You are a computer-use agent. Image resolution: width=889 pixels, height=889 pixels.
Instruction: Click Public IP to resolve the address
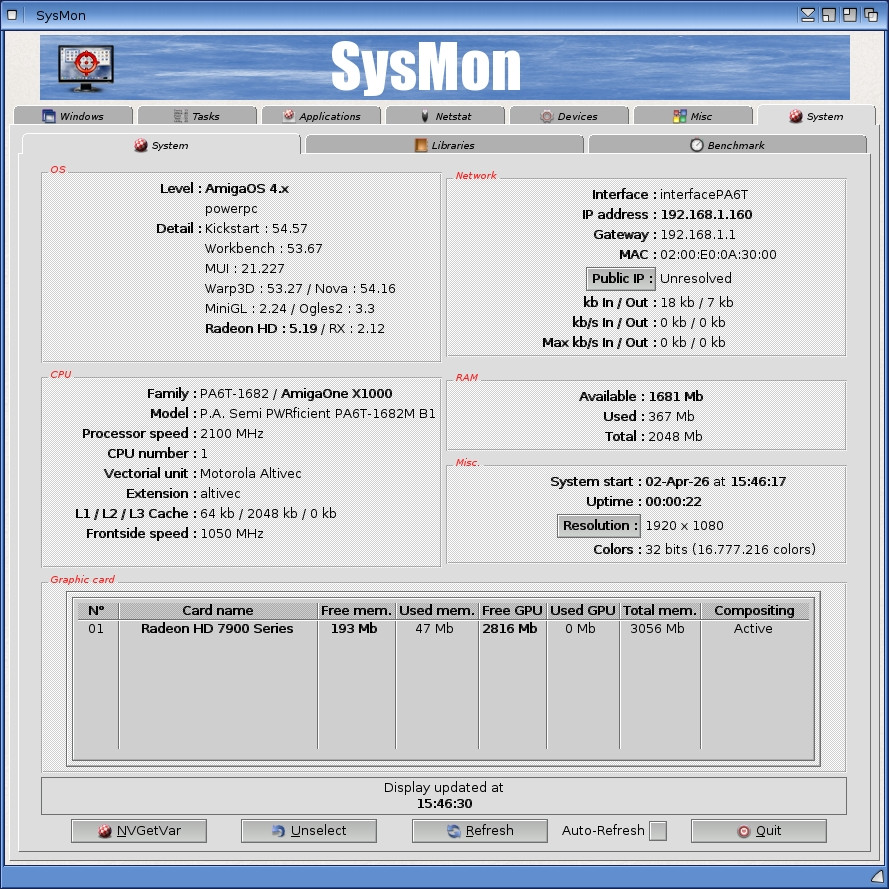click(620, 278)
